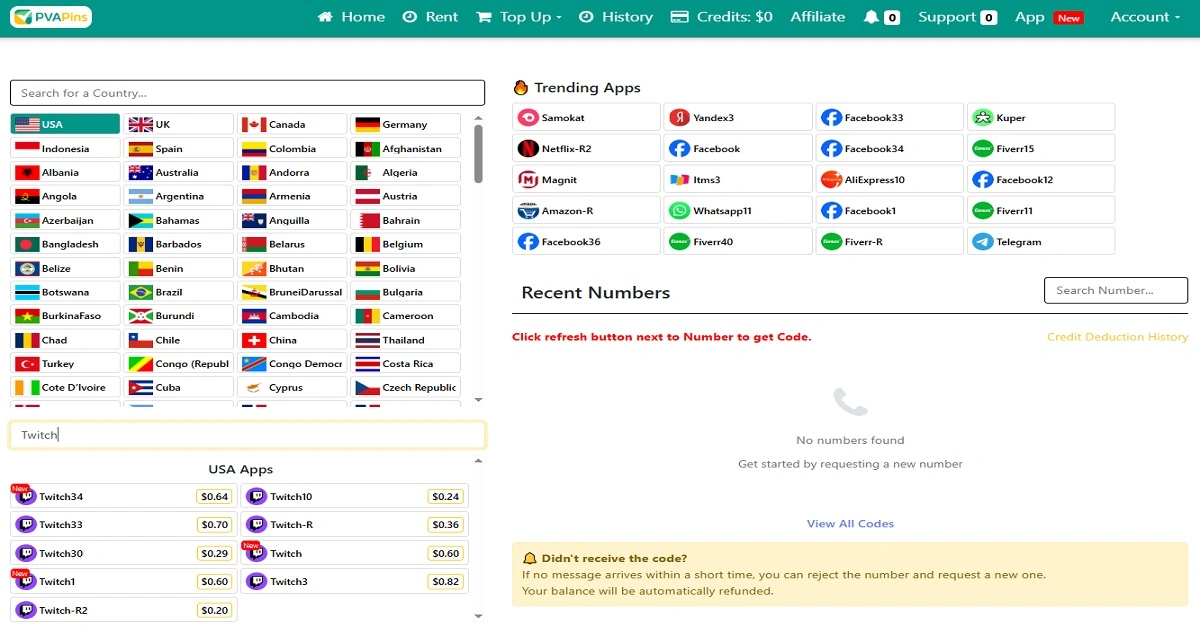The height and width of the screenshot is (630, 1200).
Task: Click the AliExpress10 app icon
Action: pos(831,180)
